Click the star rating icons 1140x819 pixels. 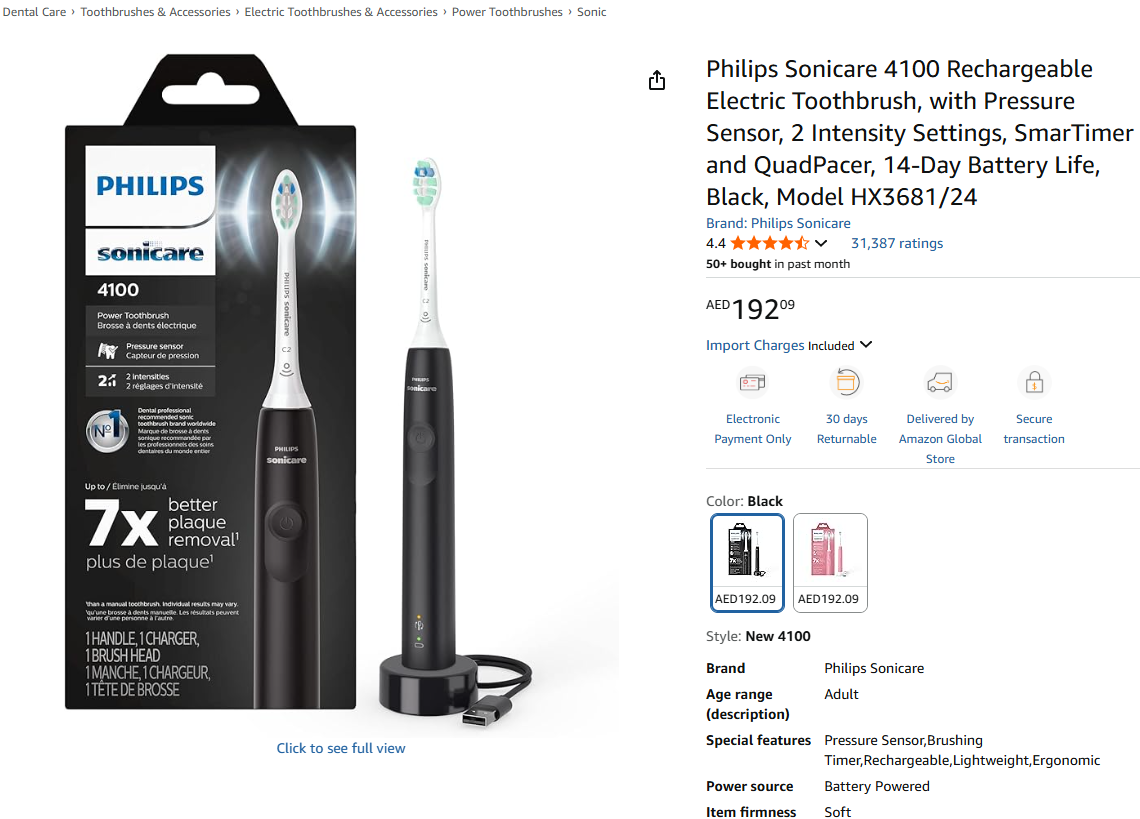pos(769,243)
